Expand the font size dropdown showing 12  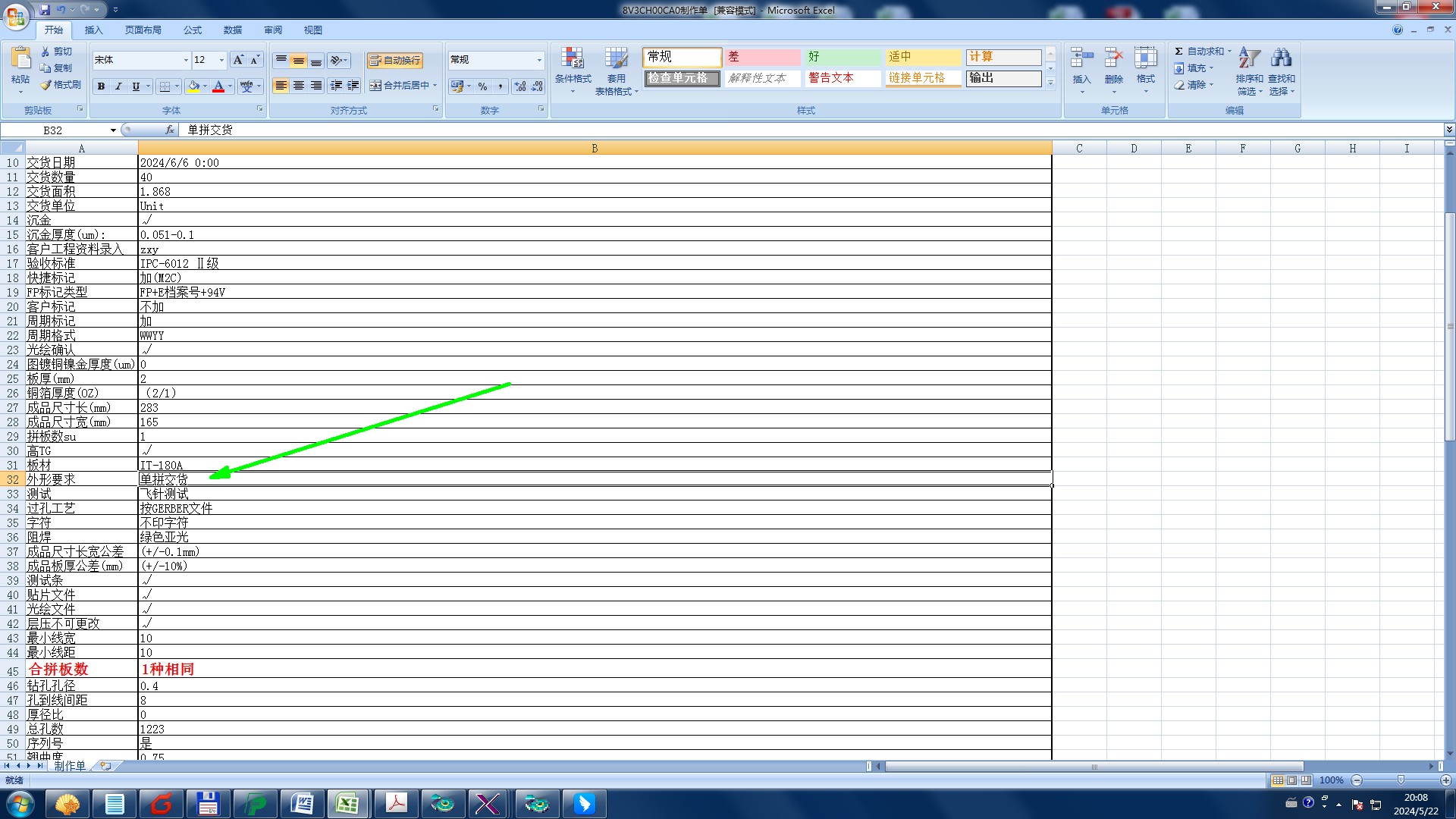point(221,60)
